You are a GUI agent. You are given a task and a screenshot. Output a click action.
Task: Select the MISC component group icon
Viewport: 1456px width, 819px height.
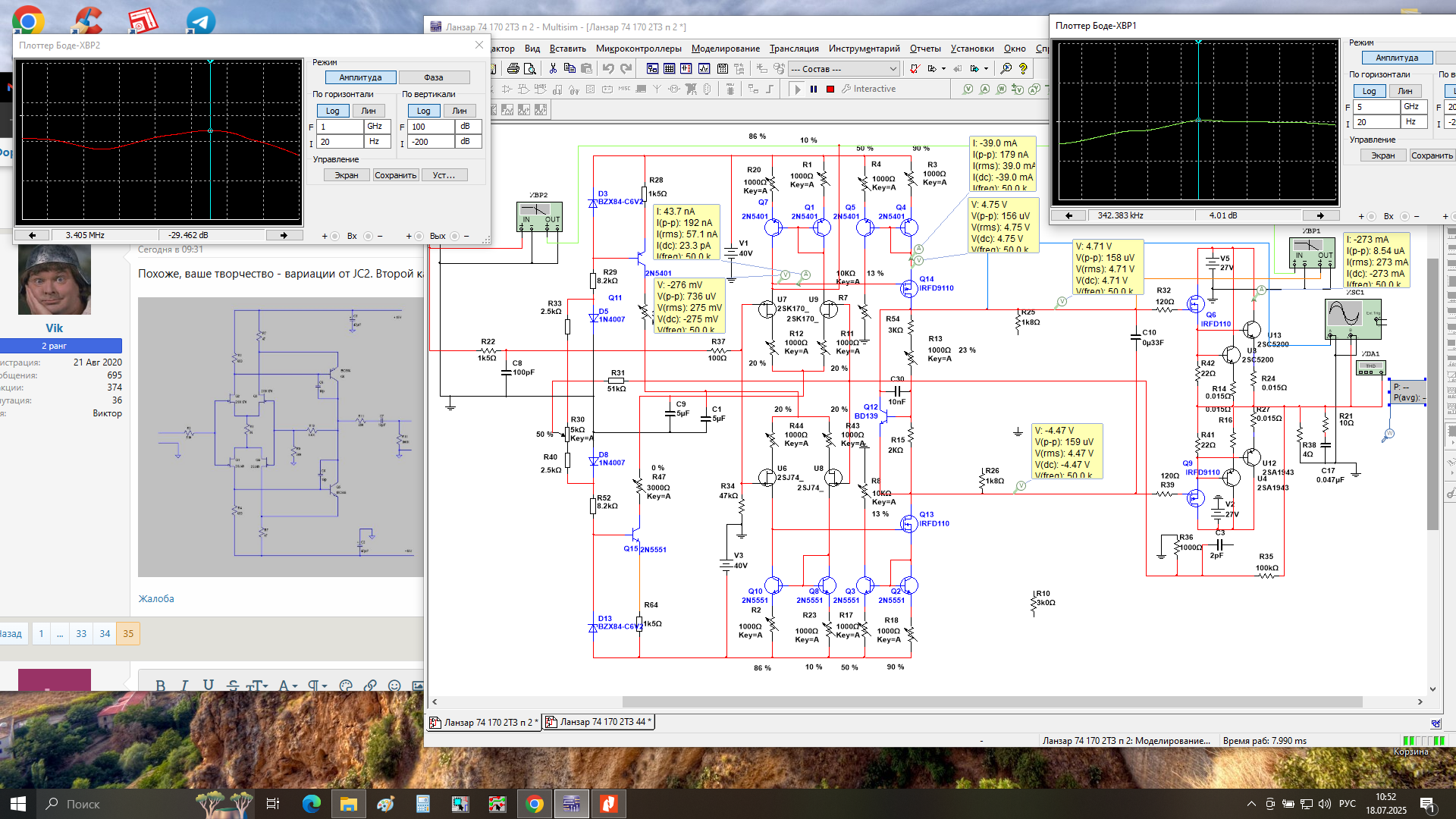tap(624, 89)
